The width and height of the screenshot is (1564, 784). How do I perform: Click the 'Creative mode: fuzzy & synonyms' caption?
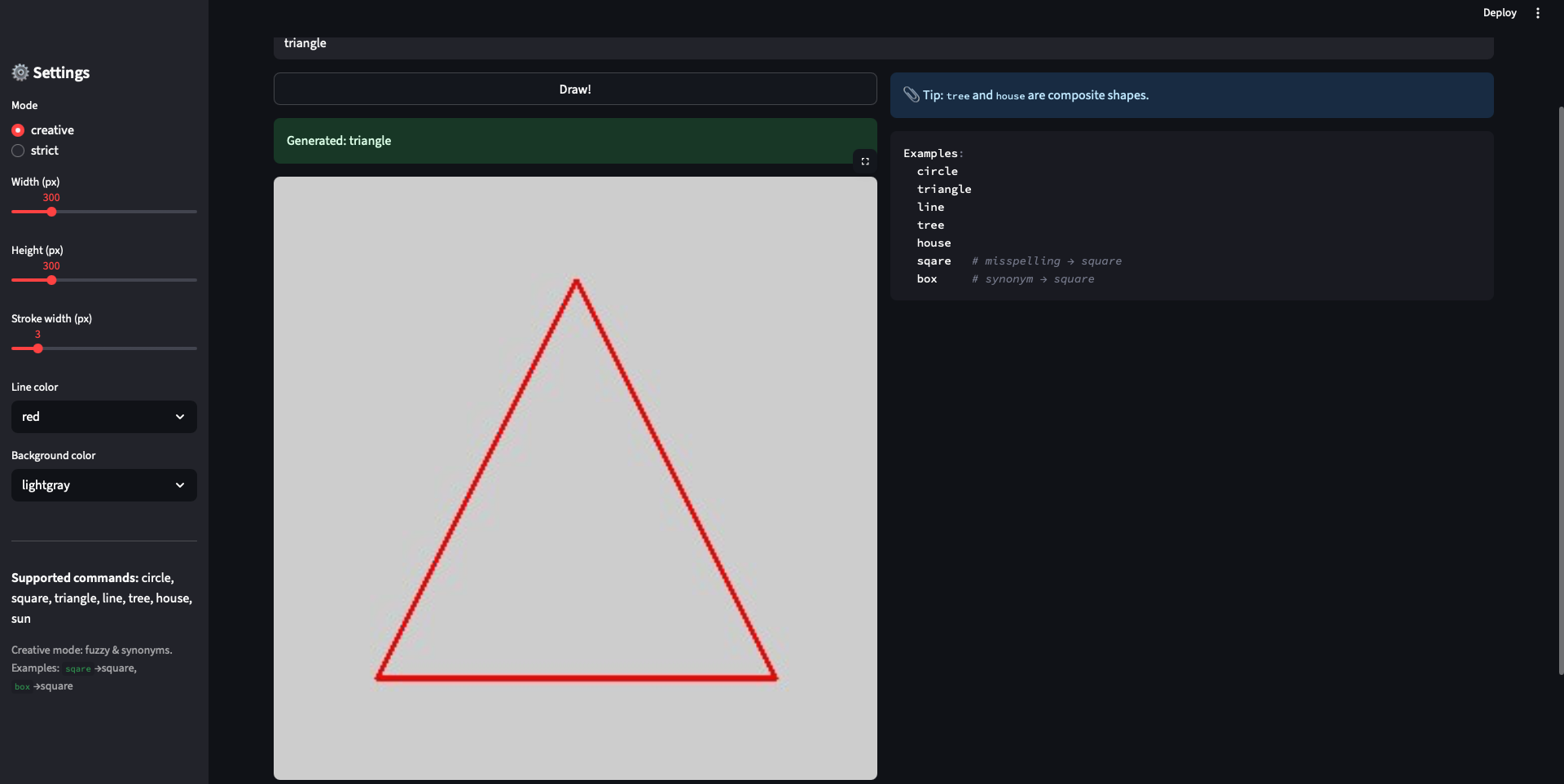pos(92,650)
